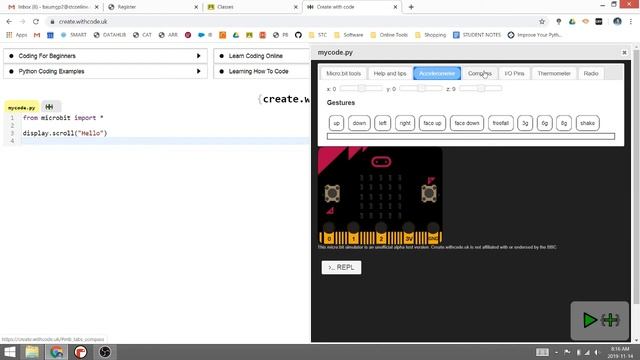This screenshot has height=360, width=640.
Task: Open Windows Start menu
Action: pos(9,352)
